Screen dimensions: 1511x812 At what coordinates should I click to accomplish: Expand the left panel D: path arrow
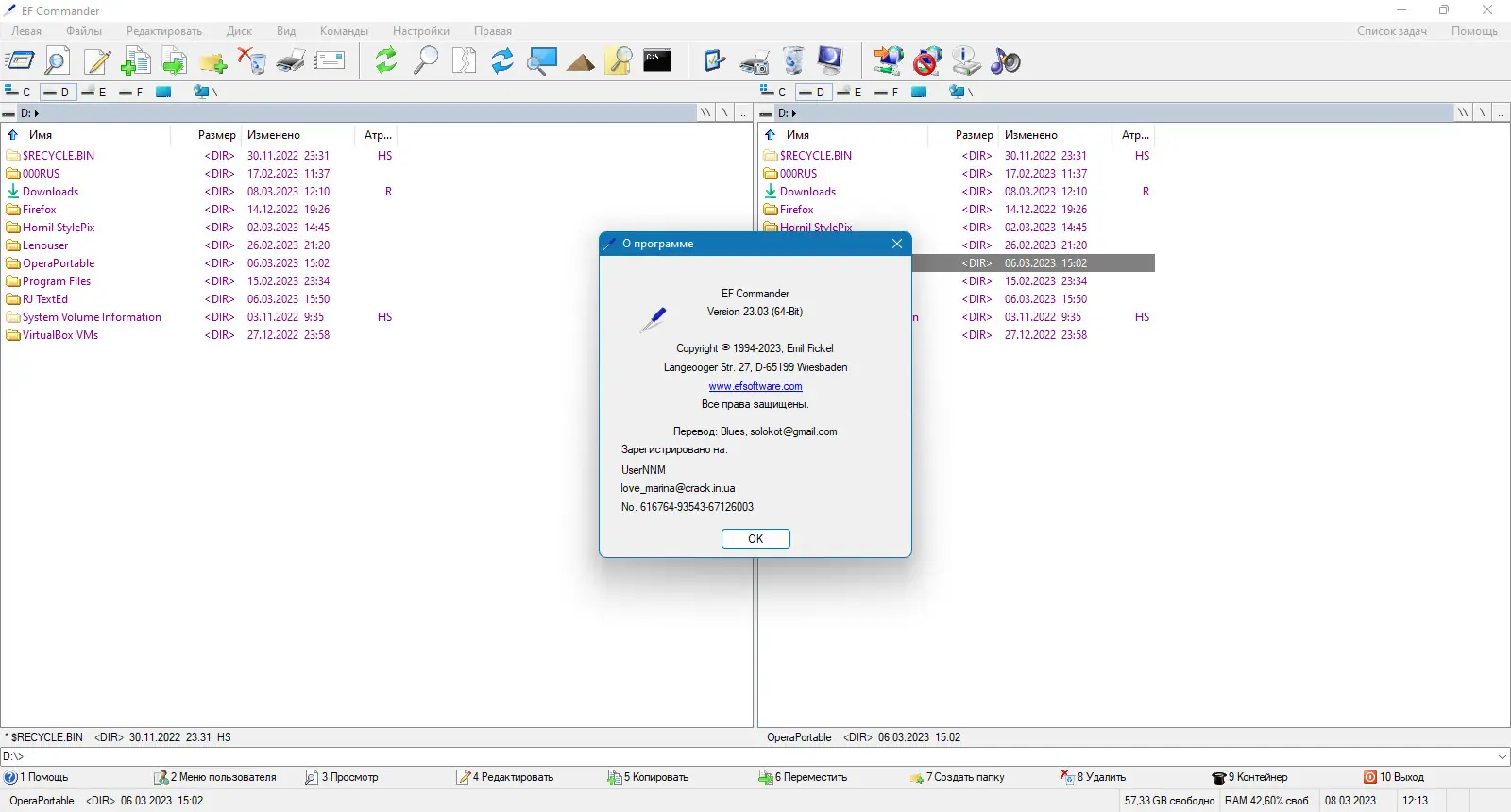tap(37, 113)
